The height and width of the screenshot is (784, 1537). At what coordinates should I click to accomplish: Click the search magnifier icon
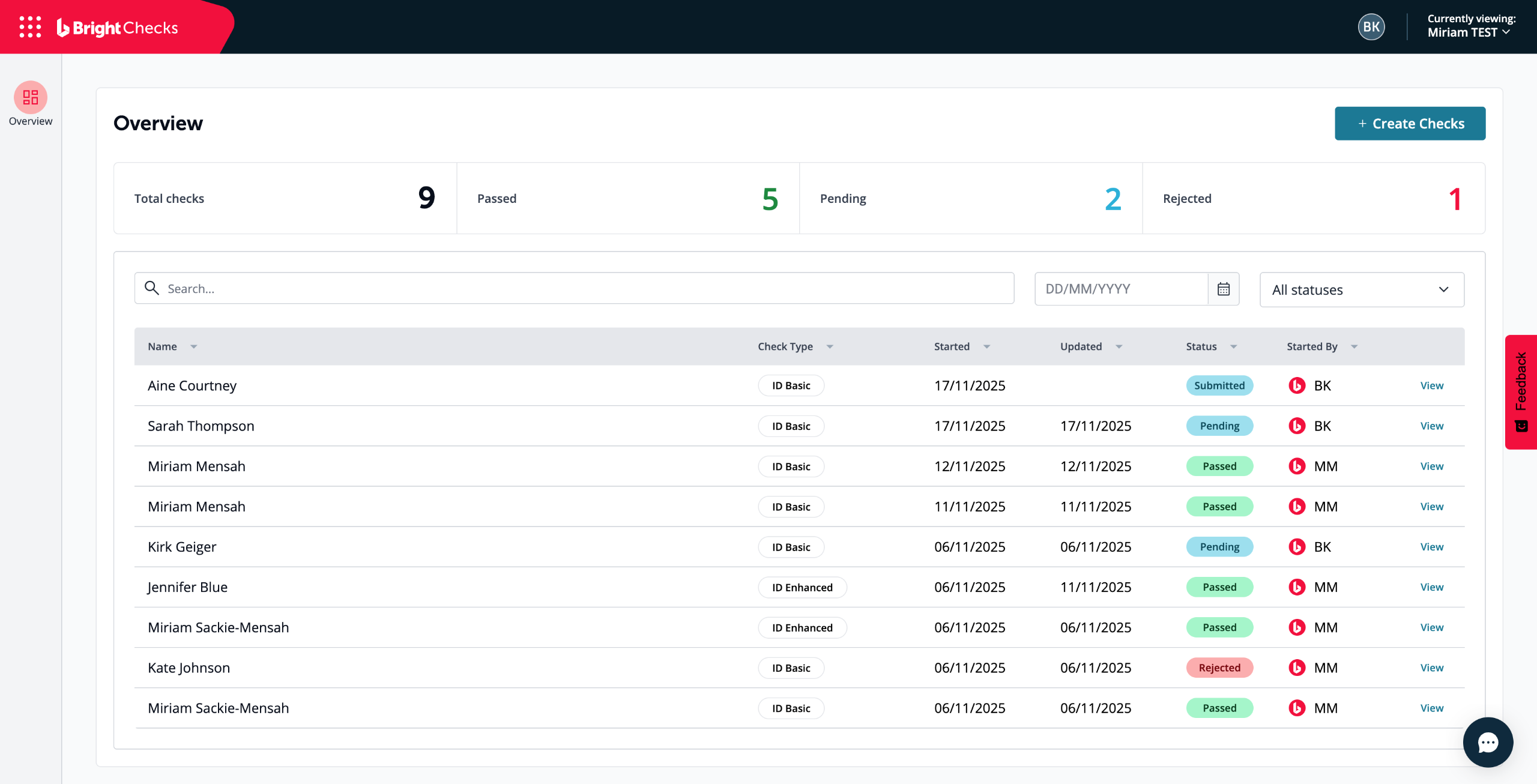point(152,288)
